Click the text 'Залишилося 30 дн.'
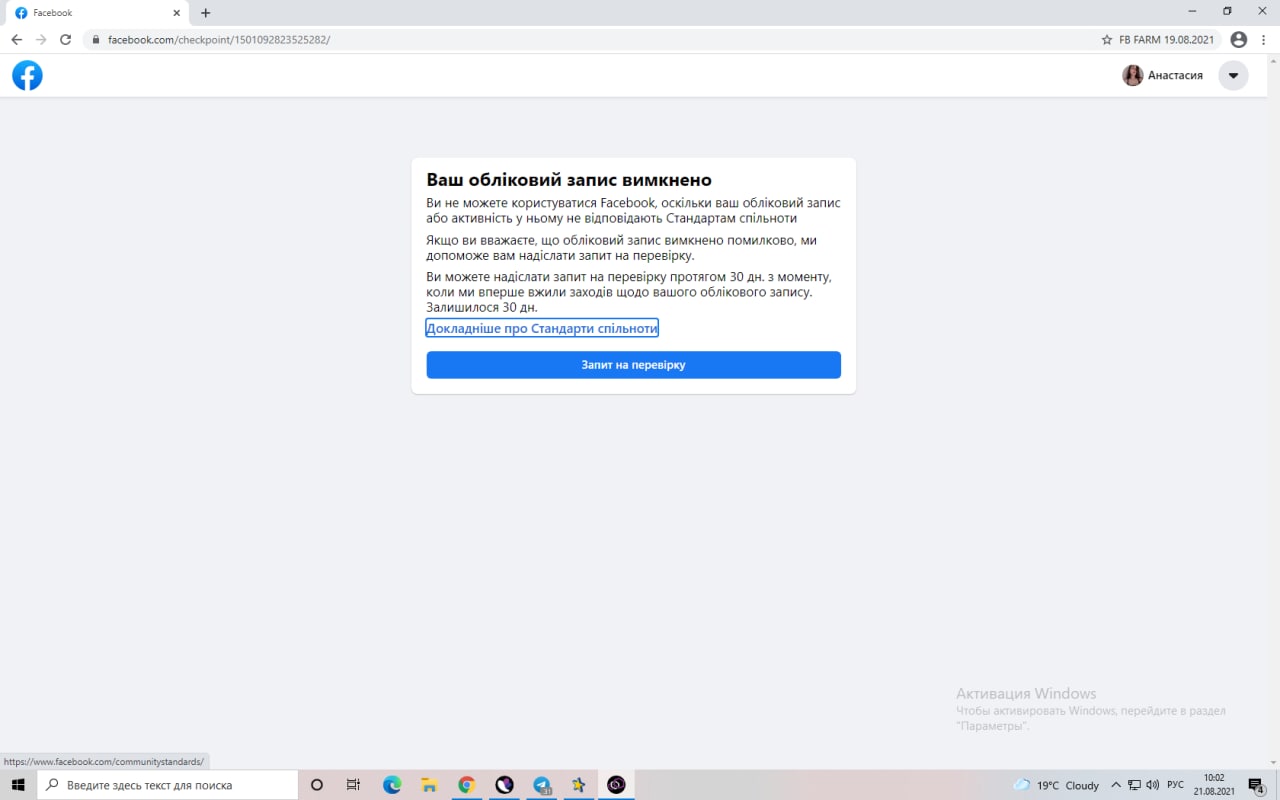 point(482,307)
